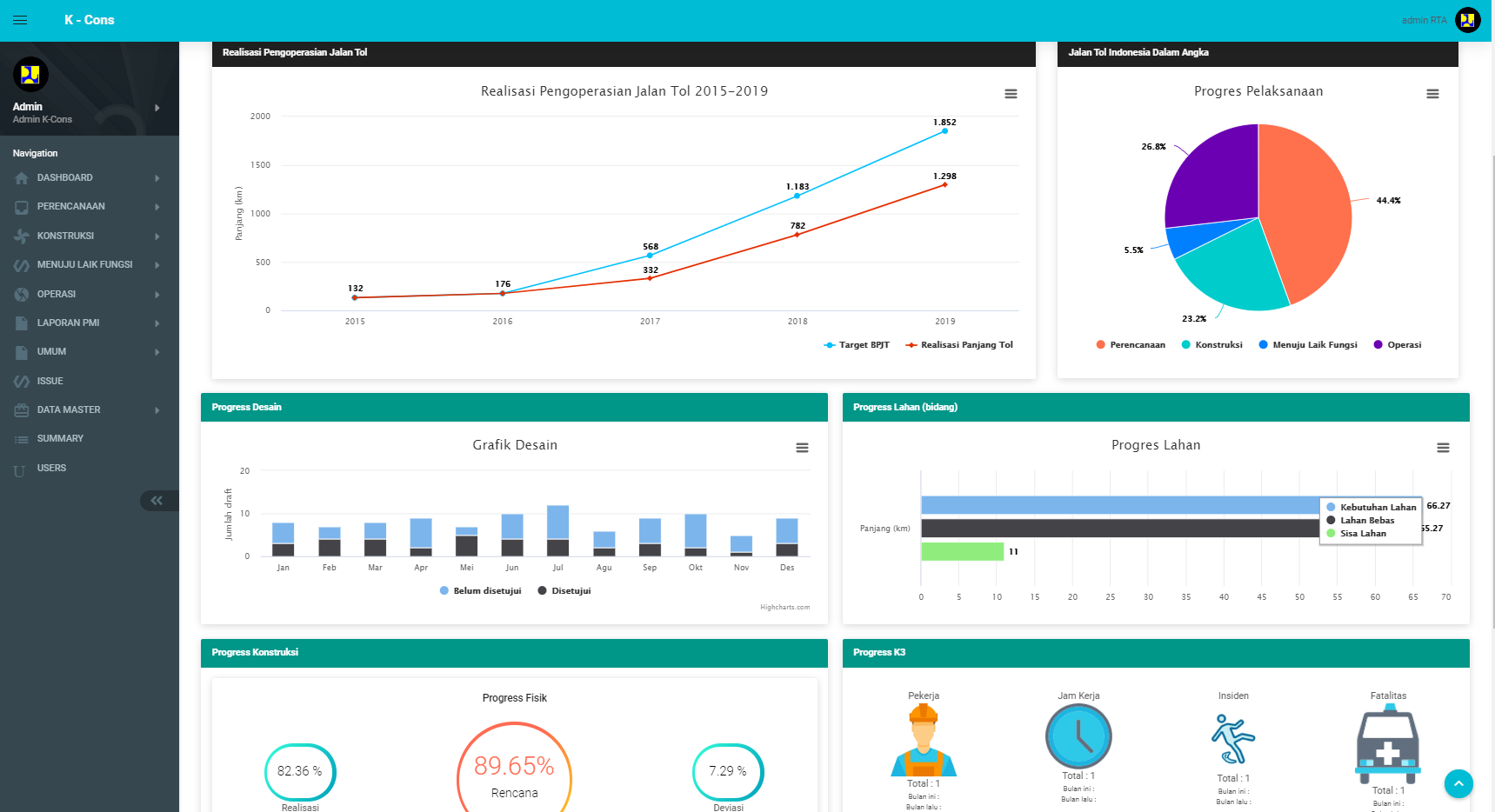Open the SUMMARY menu item
Viewport: 1495px width, 812px height.
click(60, 439)
